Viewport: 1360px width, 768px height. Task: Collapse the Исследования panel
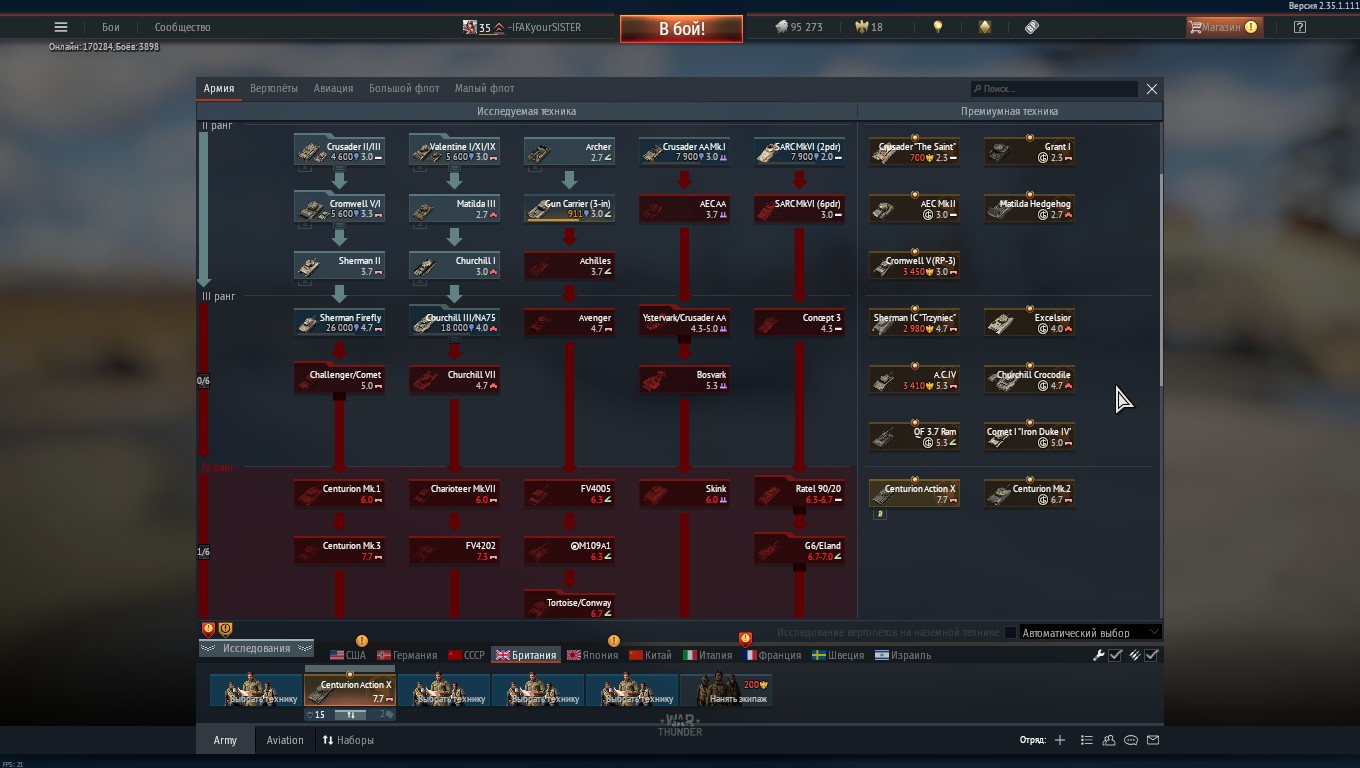[x=256, y=648]
